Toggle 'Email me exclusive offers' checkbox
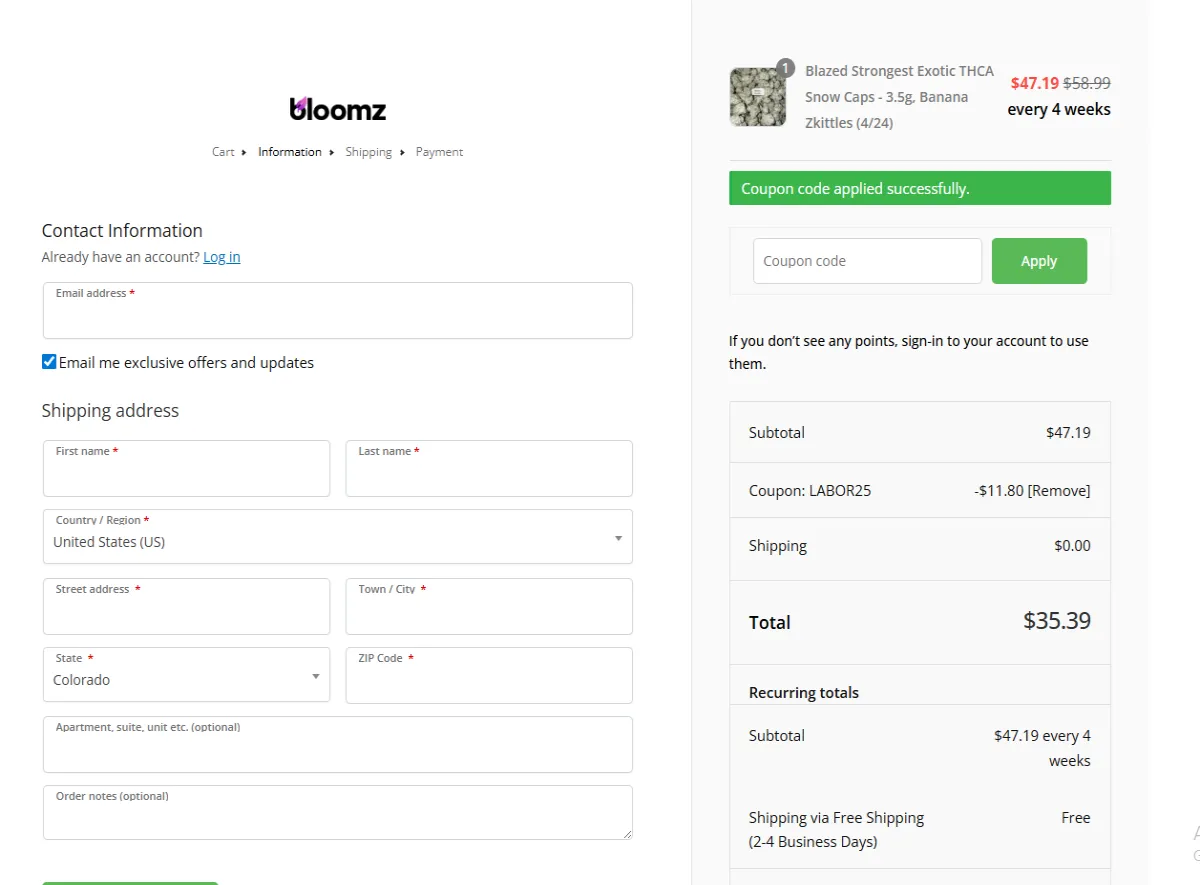1200x885 pixels. [x=49, y=362]
